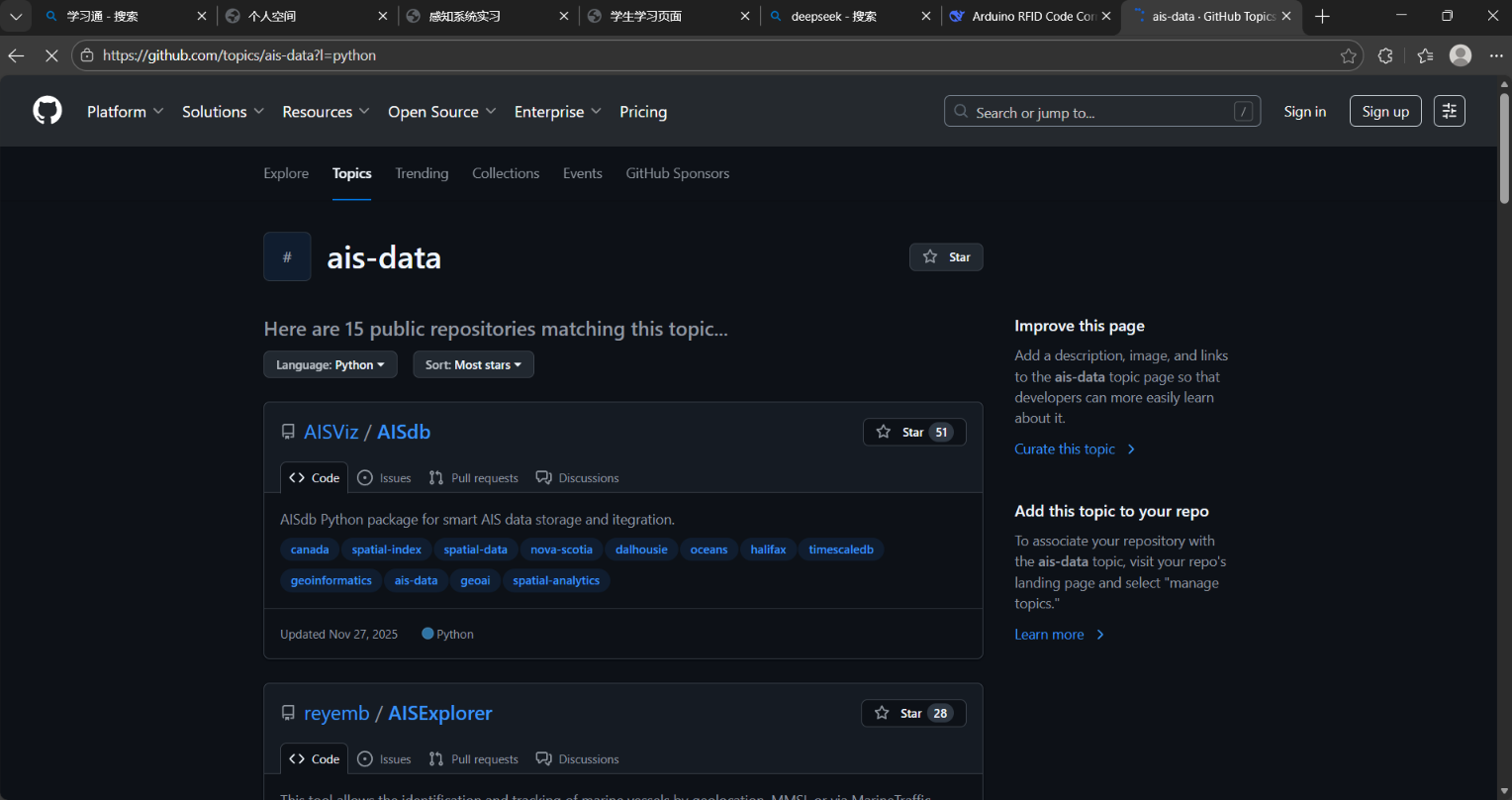Expand the Platform menu
The image size is (1512, 800).
(125, 112)
